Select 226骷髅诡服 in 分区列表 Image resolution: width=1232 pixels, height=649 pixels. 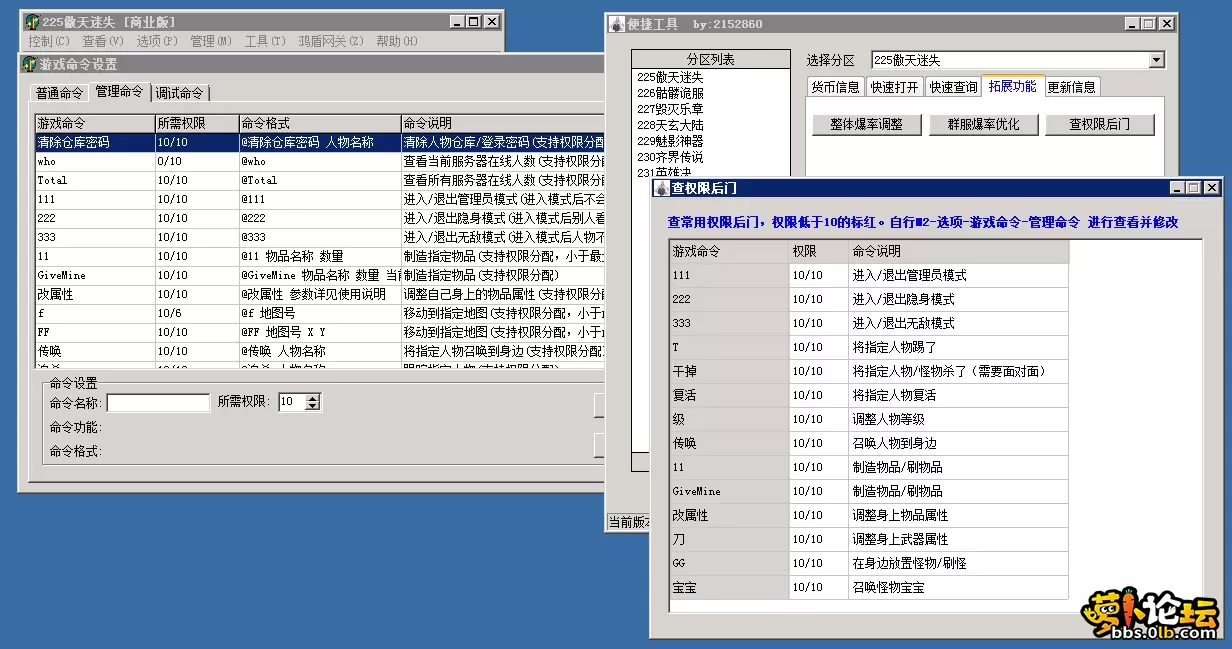pyautogui.click(x=710, y=93)
